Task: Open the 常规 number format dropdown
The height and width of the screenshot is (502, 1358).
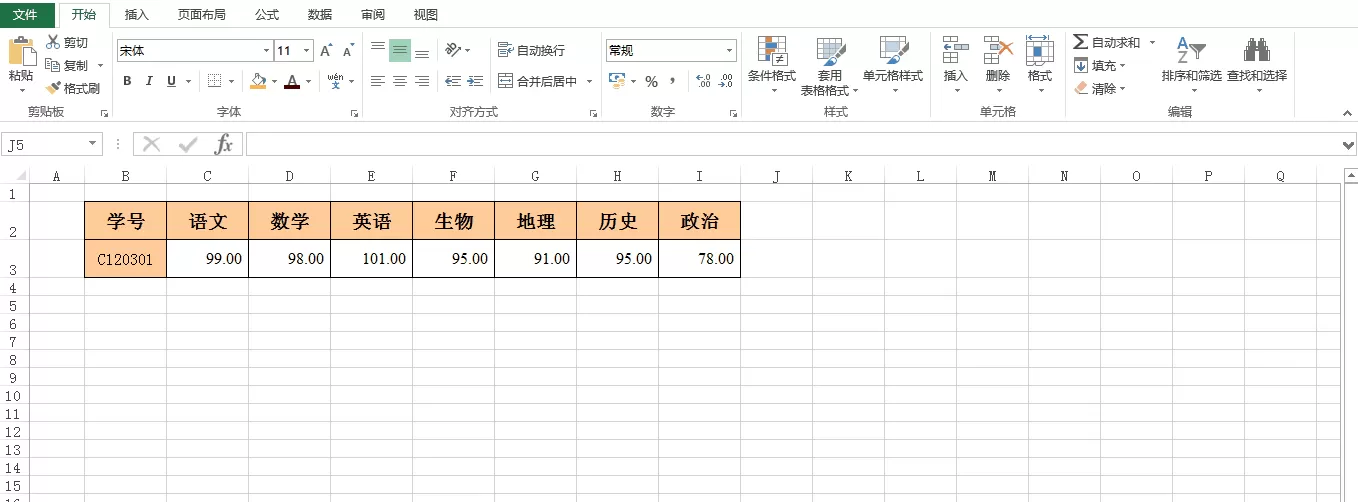Action: pyautogui.click(x=730, y=50)
